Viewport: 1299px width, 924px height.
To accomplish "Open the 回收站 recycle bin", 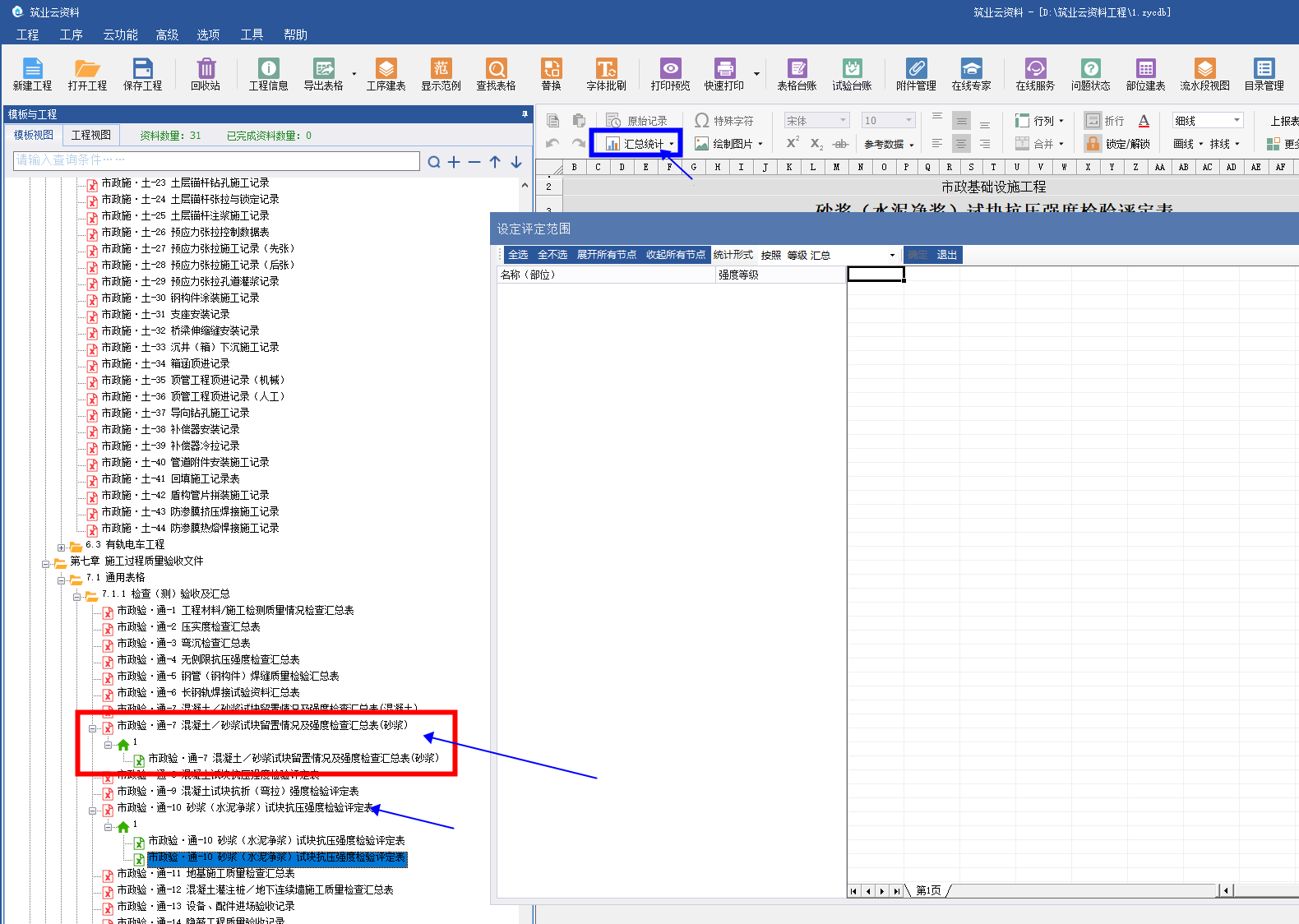I will 206,74.
